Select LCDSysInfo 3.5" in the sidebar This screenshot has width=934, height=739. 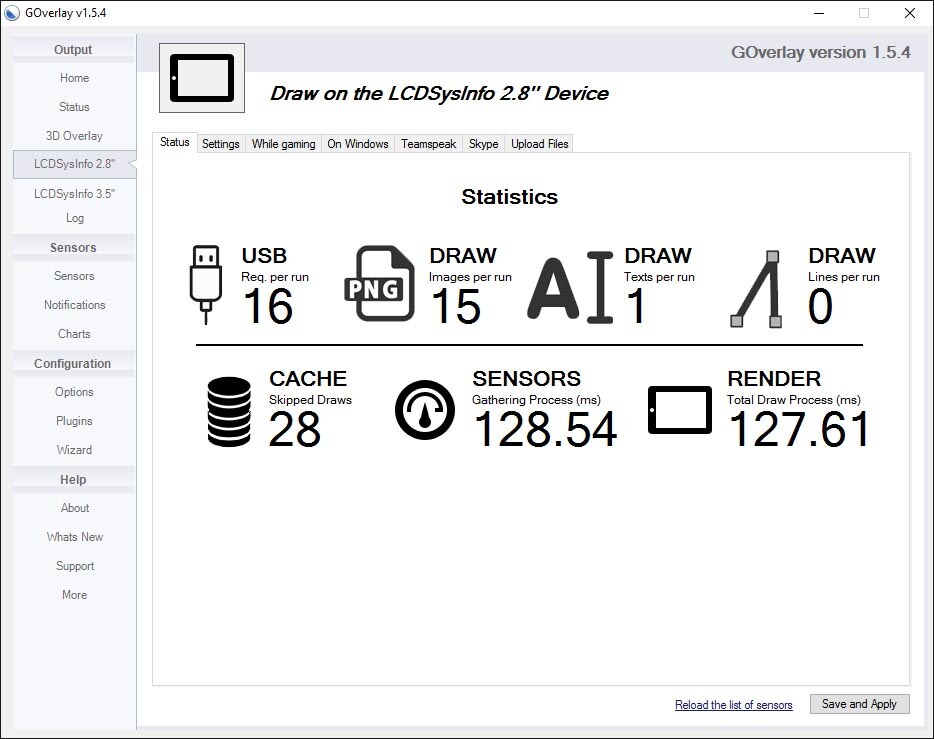coord(74,194)
